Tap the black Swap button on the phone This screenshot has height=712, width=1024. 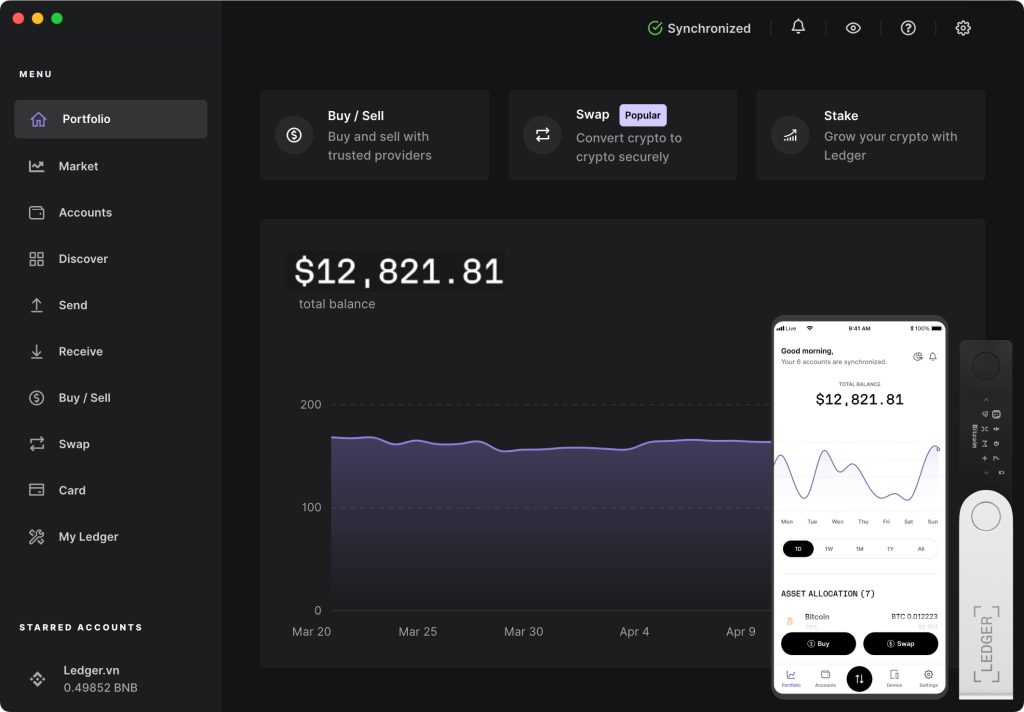tap(901, 643)
